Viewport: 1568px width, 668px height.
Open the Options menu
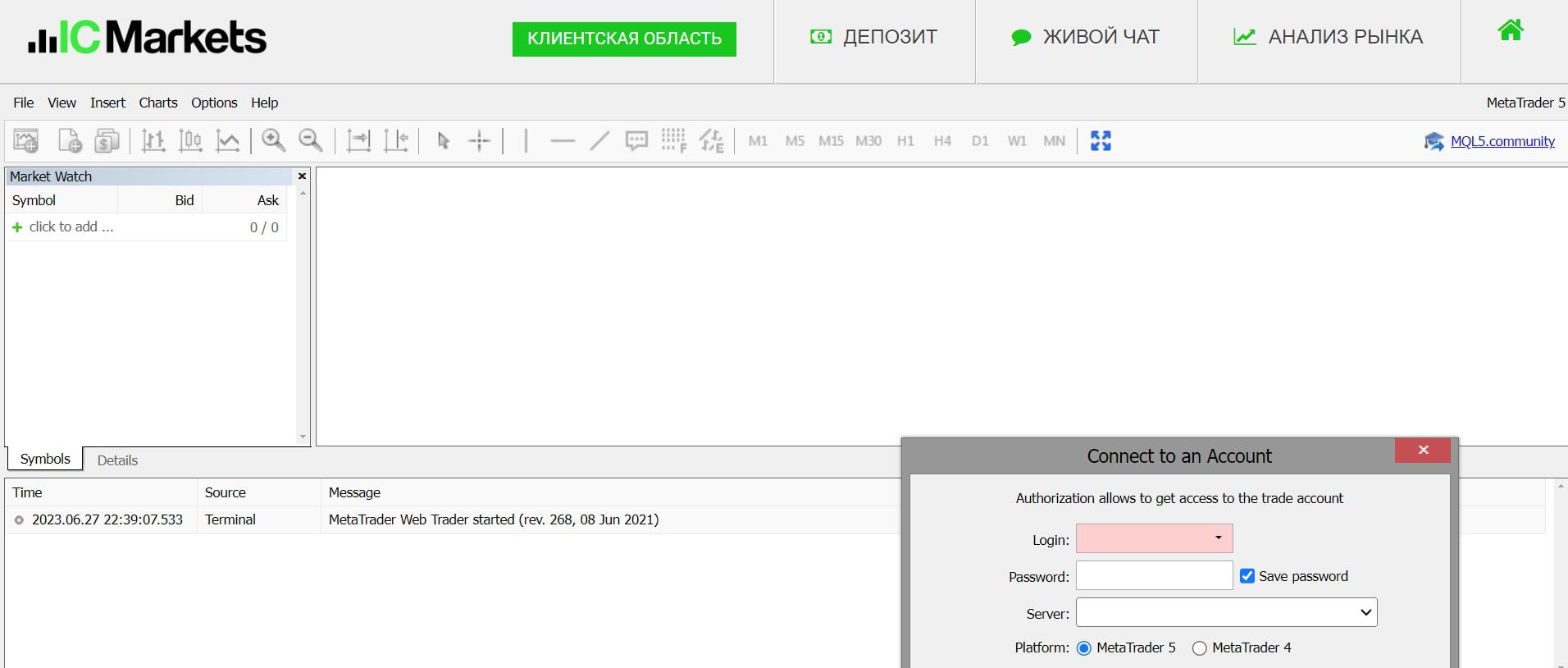pyautogui.click(x=214, y=103)
